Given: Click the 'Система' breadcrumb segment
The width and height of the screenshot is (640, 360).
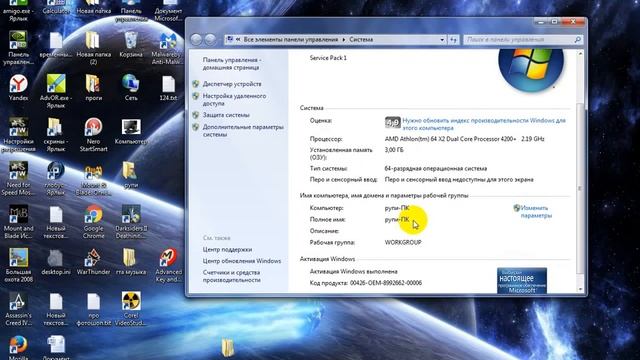Looking at the screenshot, I should (x=361, y=40).
